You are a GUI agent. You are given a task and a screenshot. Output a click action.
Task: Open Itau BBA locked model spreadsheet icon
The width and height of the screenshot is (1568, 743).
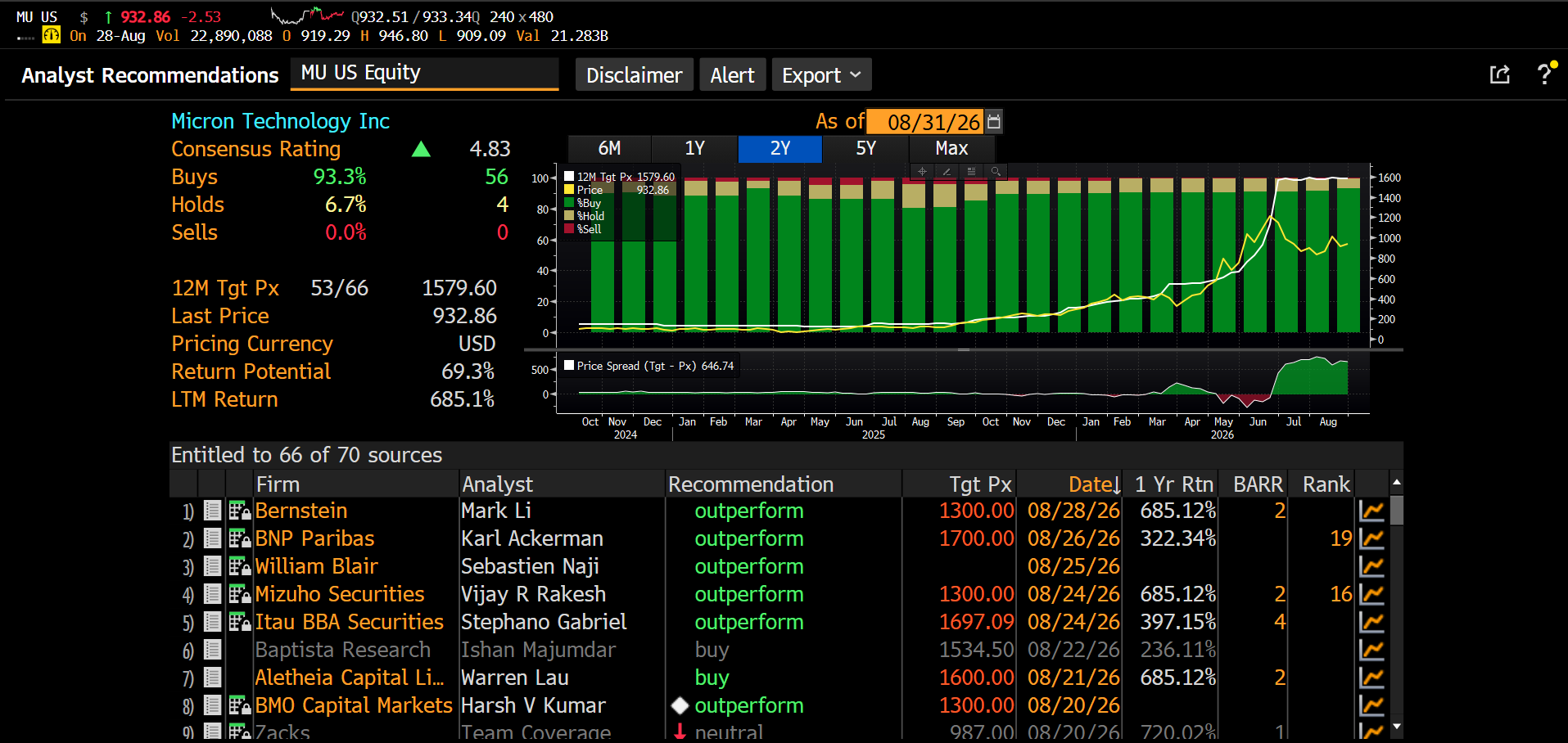239,622
